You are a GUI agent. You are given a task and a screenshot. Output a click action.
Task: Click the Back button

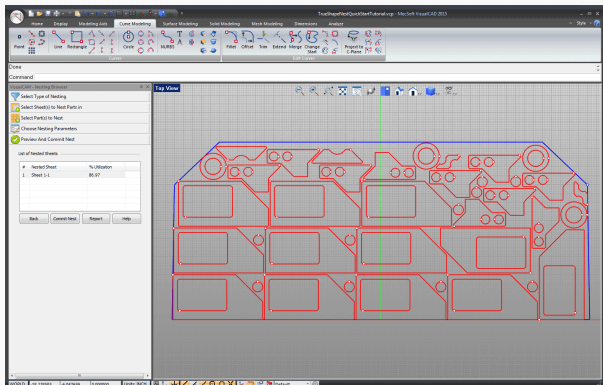(x=34, y=218)
